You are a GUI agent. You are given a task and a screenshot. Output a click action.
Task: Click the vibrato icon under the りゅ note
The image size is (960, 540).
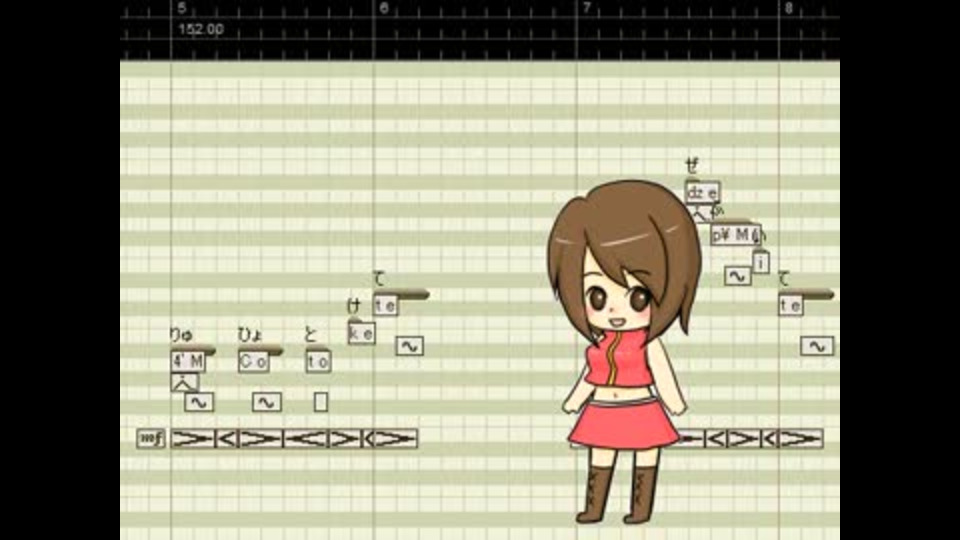click(199, 402)
